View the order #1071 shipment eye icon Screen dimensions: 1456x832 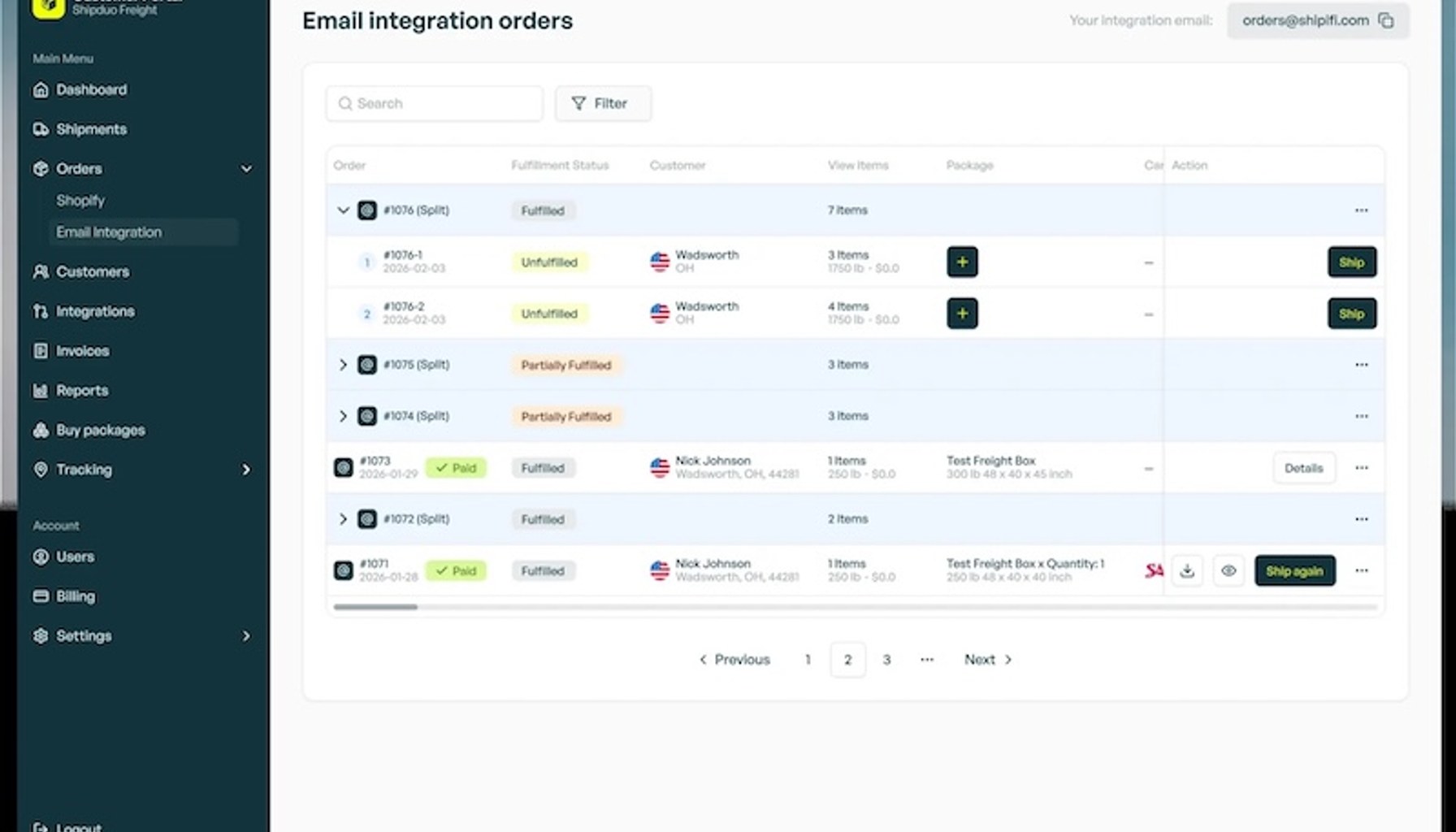point(1228,571)
